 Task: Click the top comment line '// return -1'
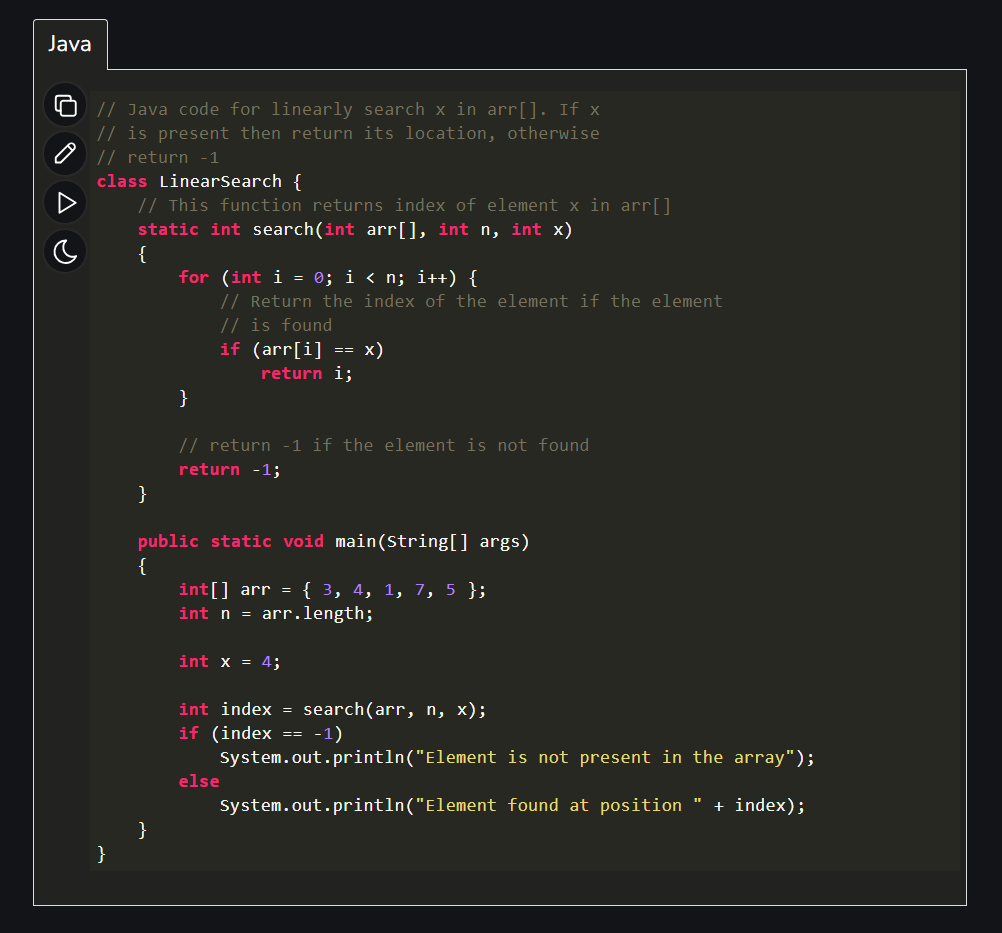pos(158,157)
